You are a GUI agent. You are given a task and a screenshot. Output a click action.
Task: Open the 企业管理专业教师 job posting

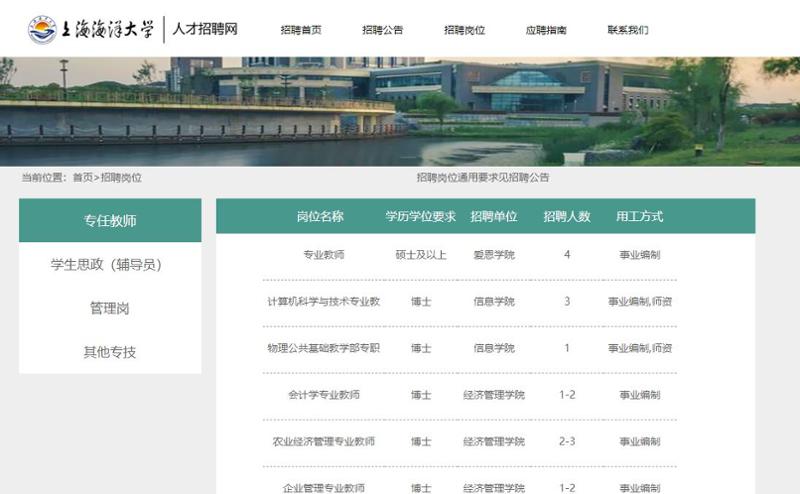coord(323,487)
